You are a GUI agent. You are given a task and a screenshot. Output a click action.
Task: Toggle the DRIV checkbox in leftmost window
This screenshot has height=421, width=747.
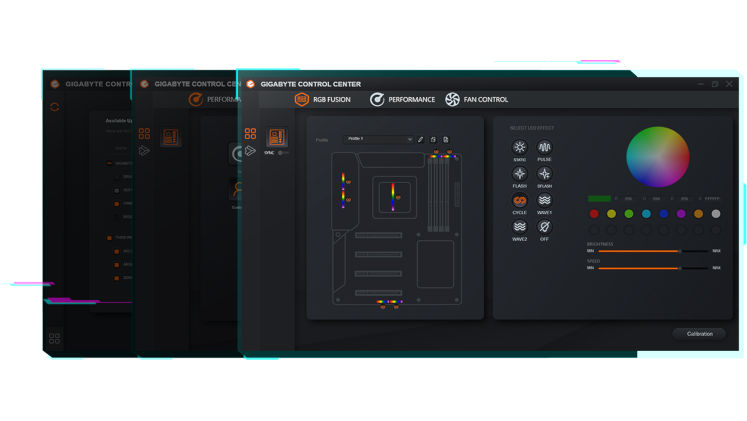click(117, 177)
